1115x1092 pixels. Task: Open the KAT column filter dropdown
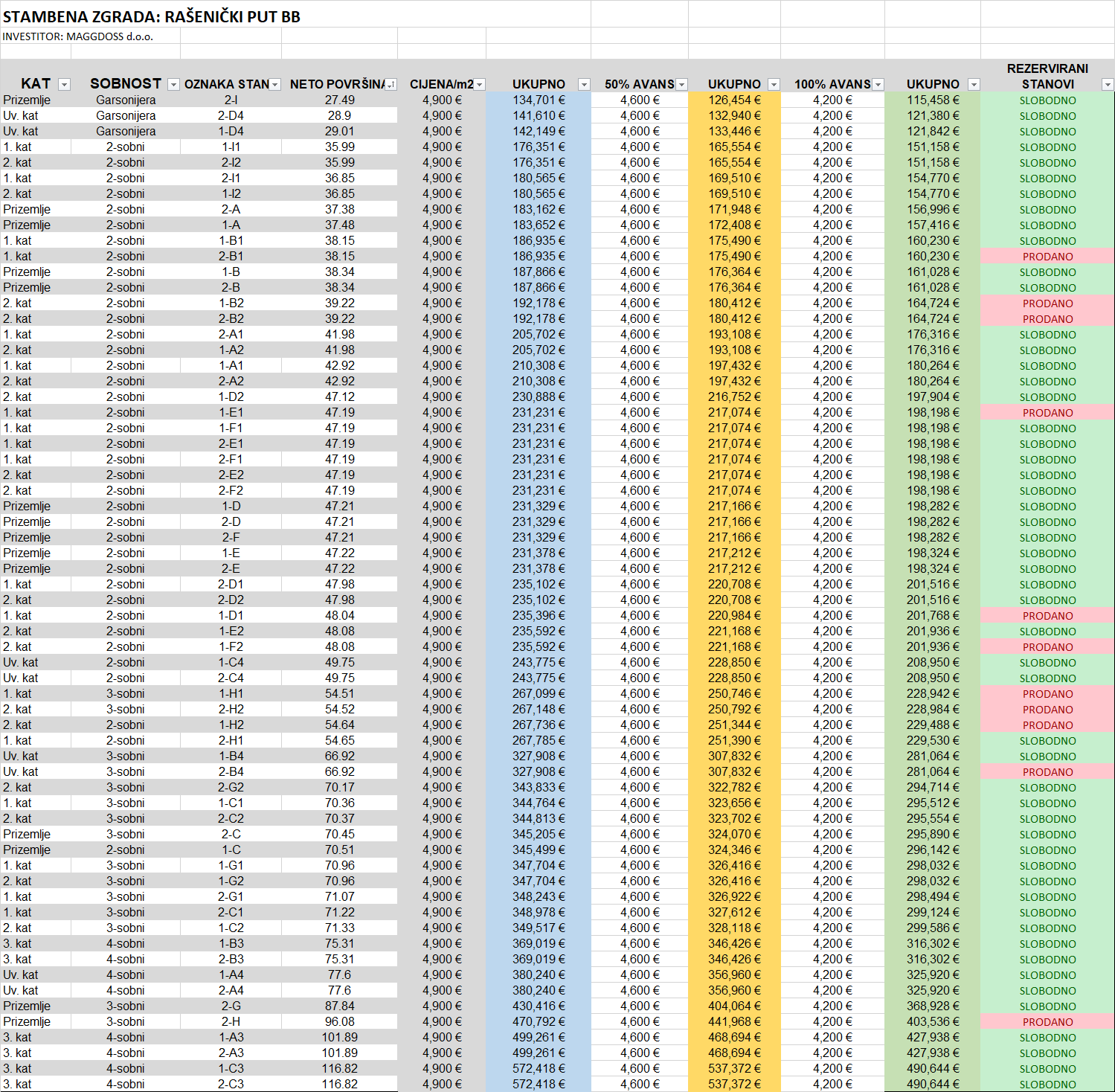click(64, 85)
